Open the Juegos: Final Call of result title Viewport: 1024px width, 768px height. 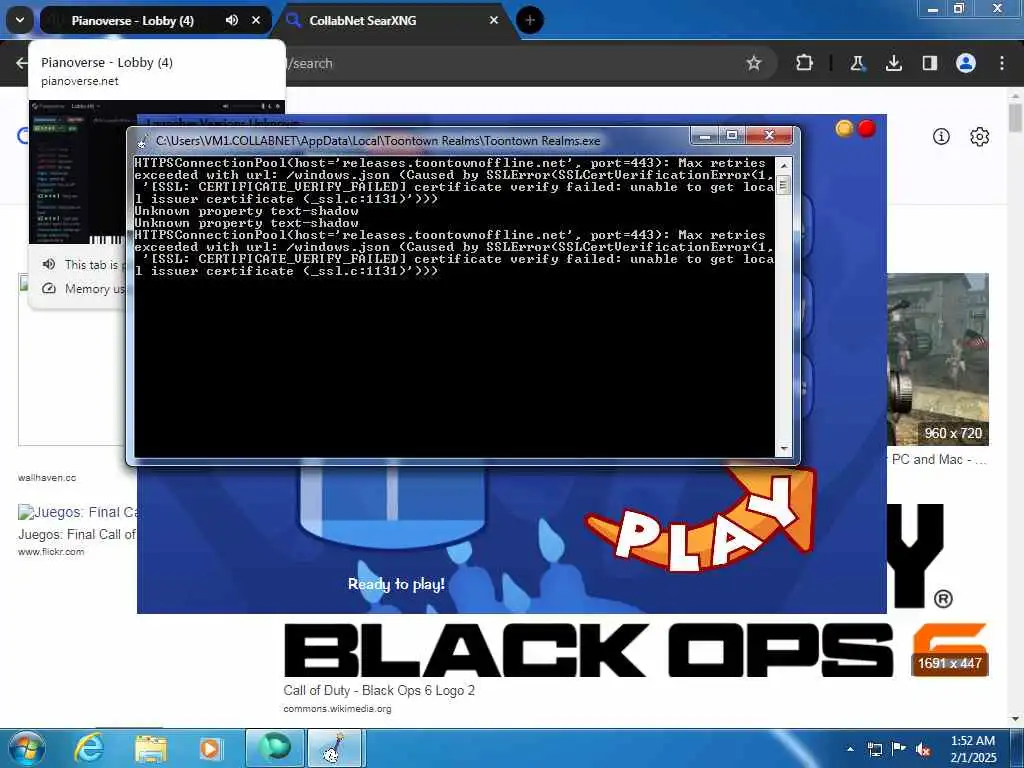click(77, 534)
